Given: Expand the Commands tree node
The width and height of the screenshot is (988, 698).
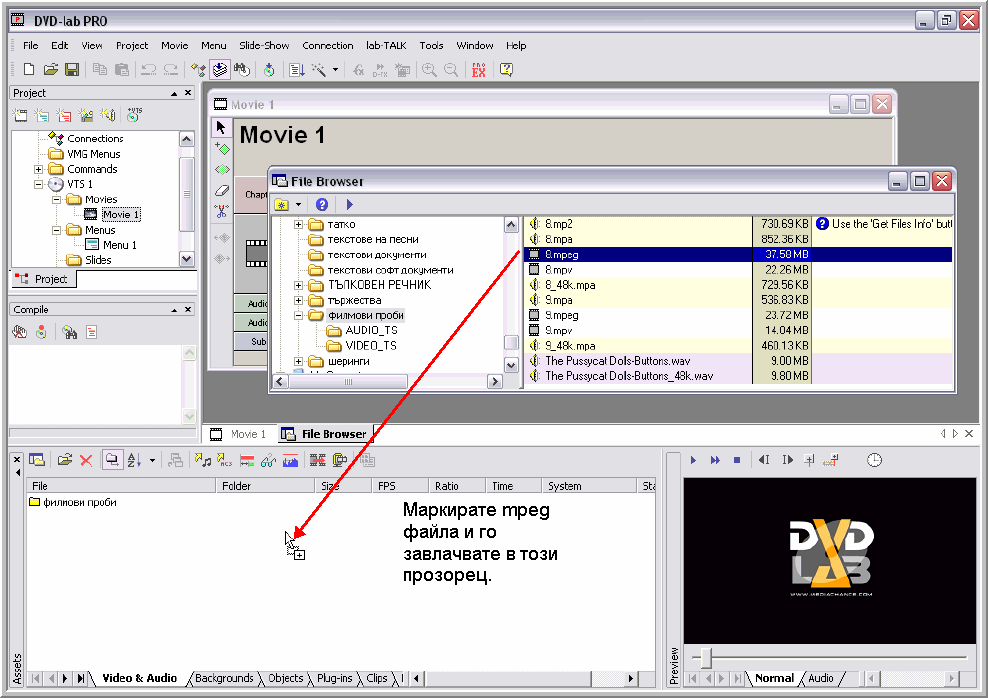Looking at the screenshot, I should tap(38, 169).
